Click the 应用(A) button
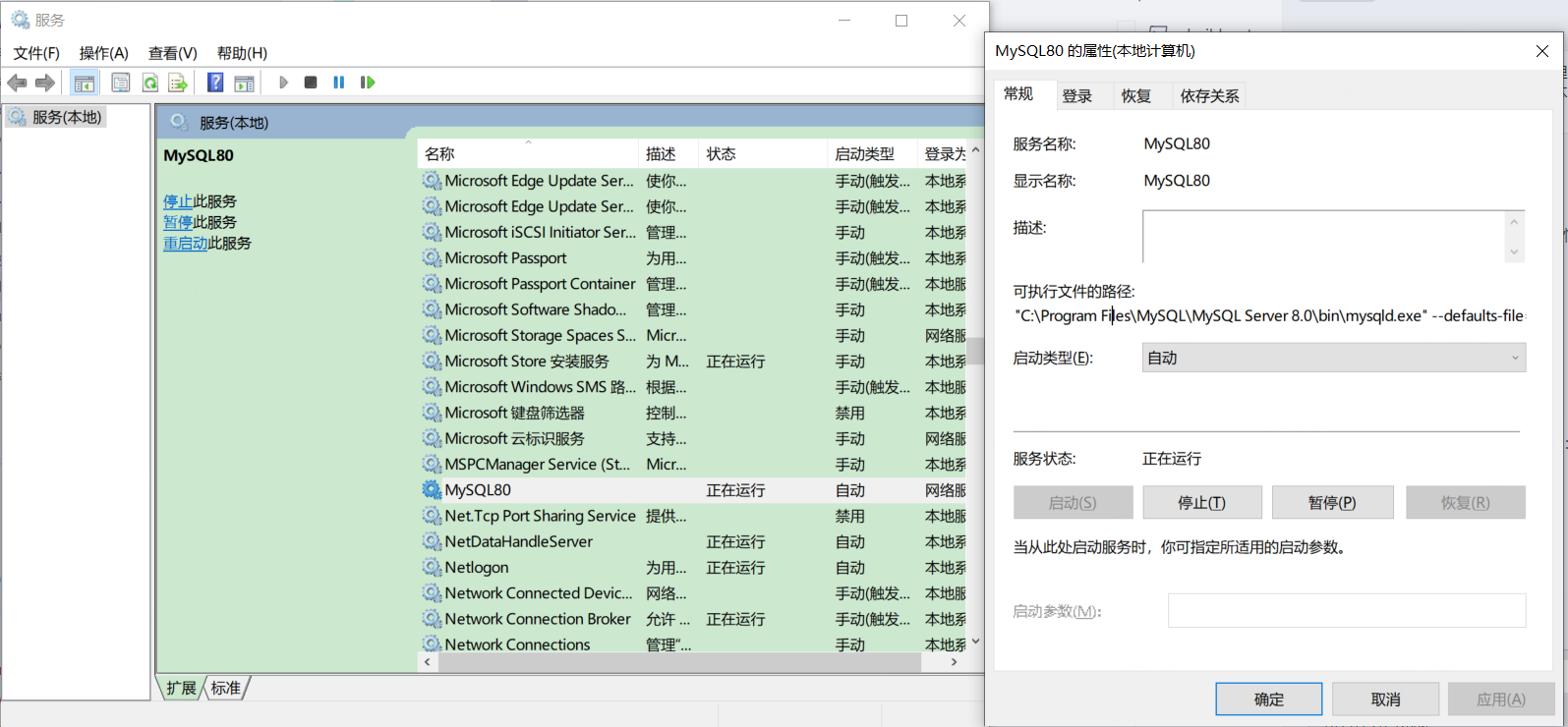The image size is (1568, 727). (x=1501, y=699)
